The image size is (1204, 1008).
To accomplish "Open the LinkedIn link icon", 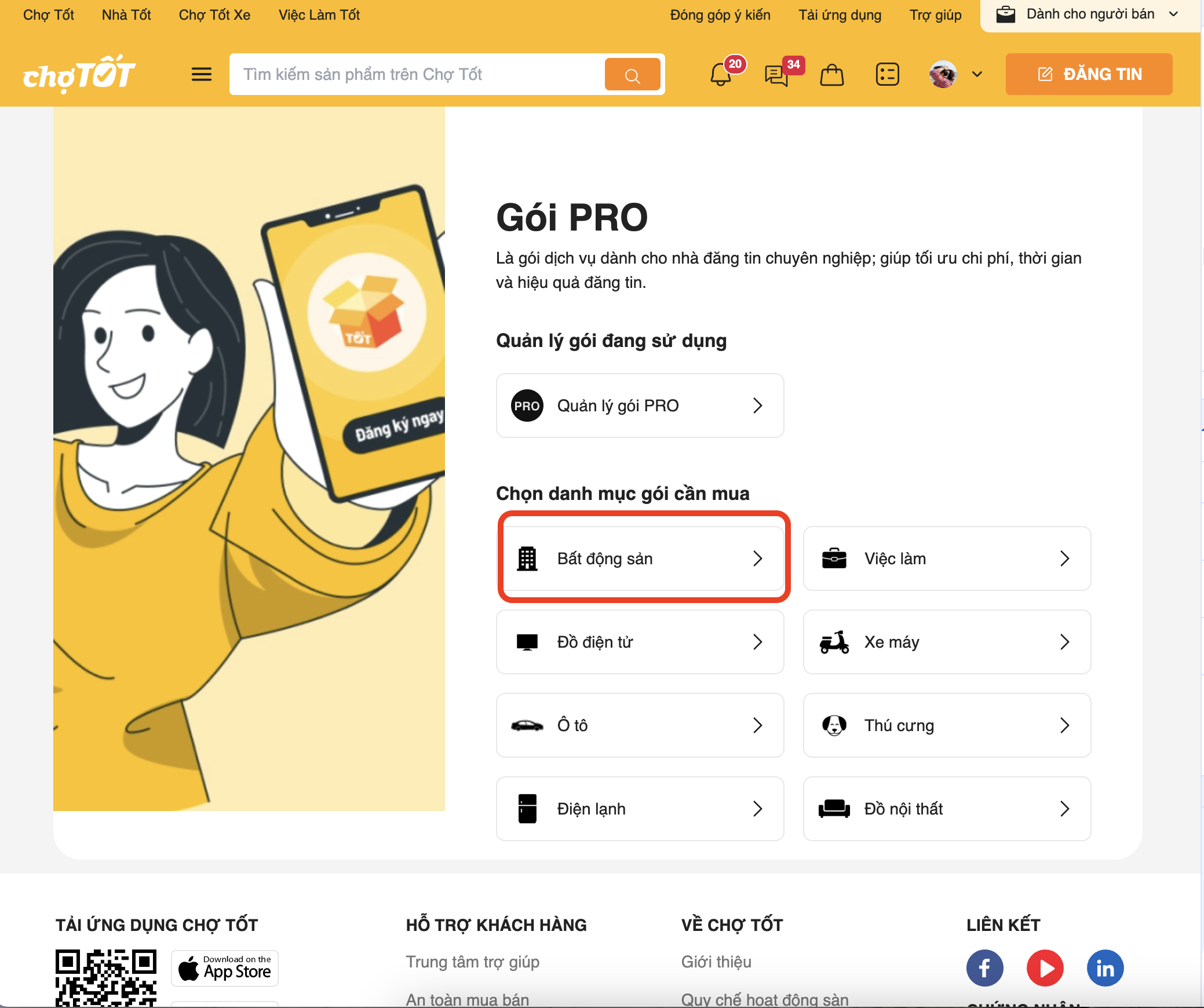I will tap(1105, 968).
